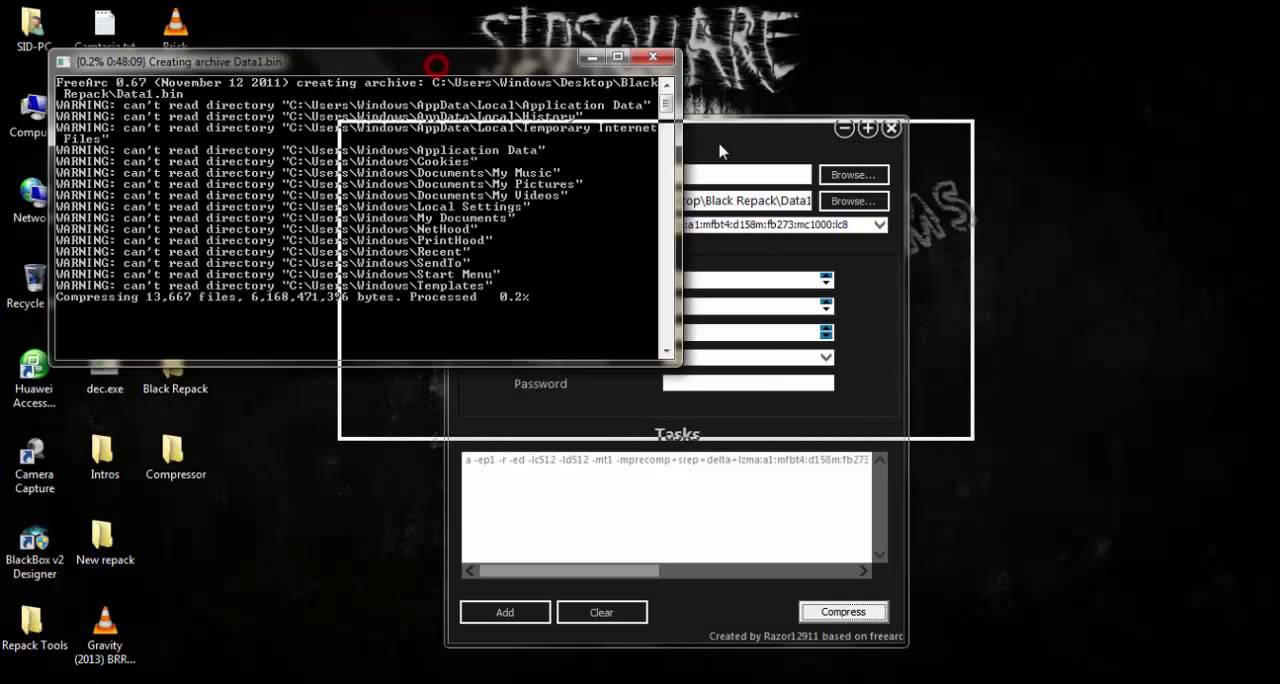Click the console window scrollbar up arrow

click(x=666, y=84)
